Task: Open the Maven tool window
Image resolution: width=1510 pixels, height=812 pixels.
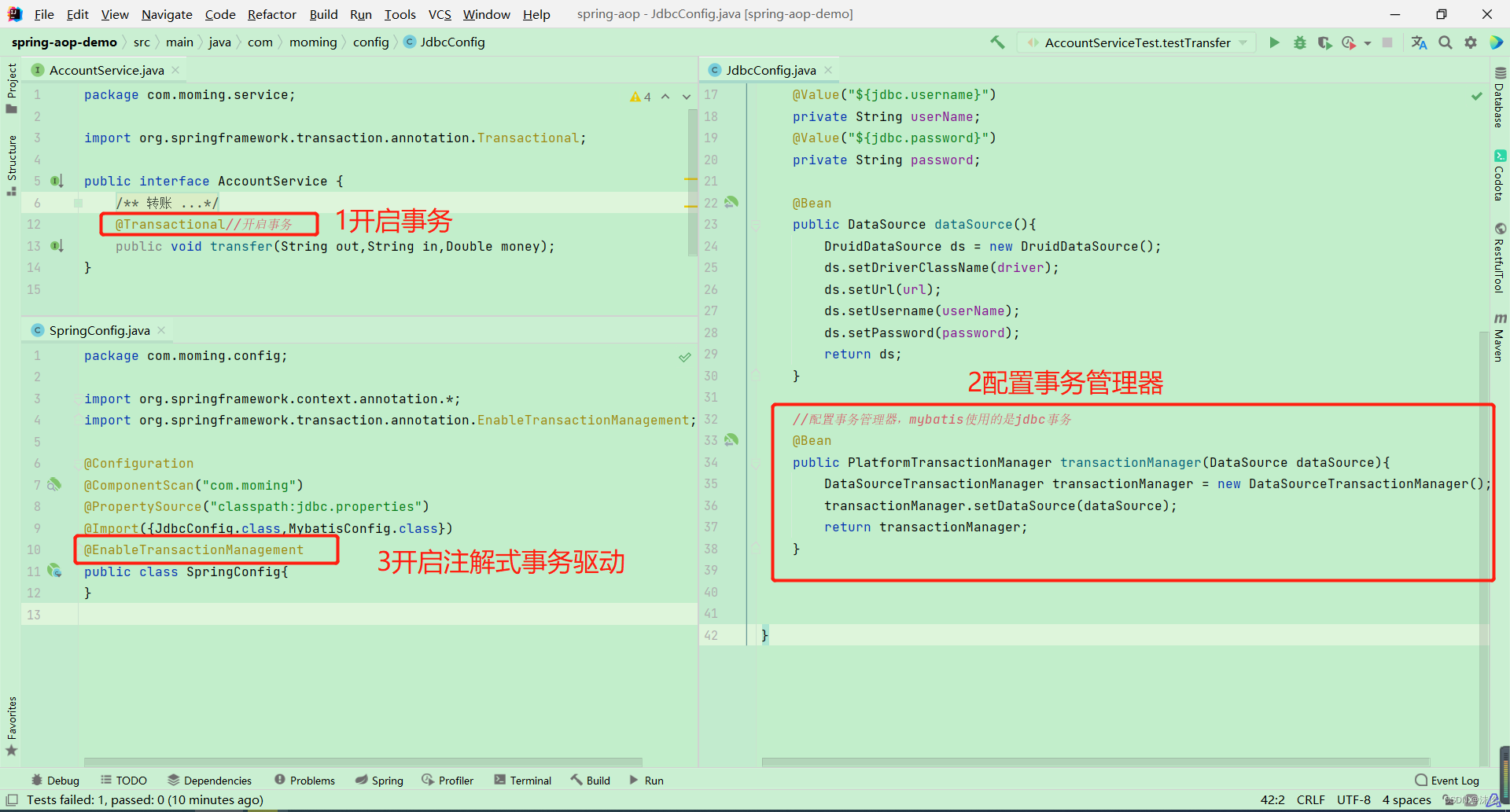Action: tap(1500, 338)
